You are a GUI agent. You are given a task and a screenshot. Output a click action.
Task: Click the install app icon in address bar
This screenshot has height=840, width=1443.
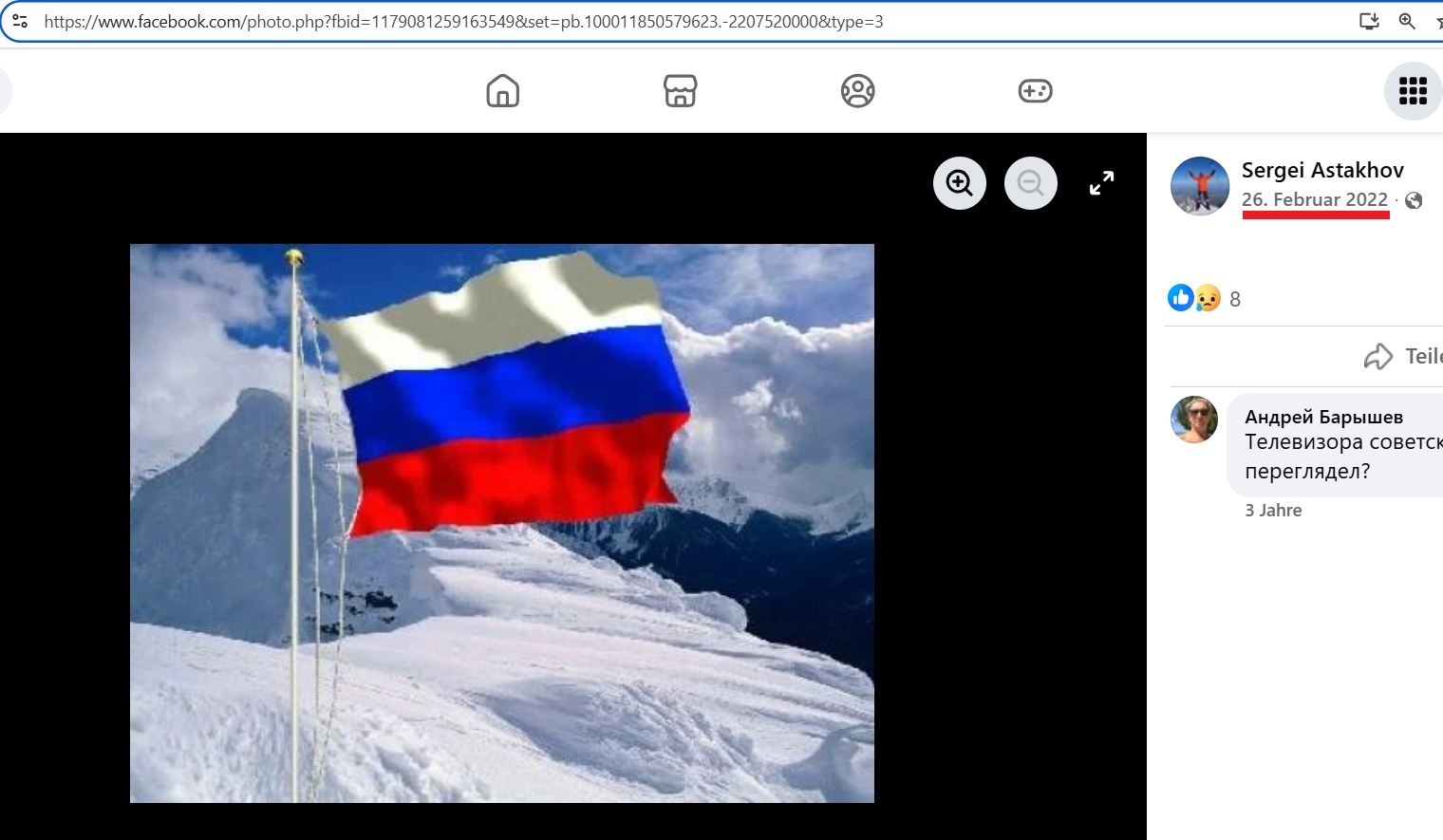pos(1369,21)
